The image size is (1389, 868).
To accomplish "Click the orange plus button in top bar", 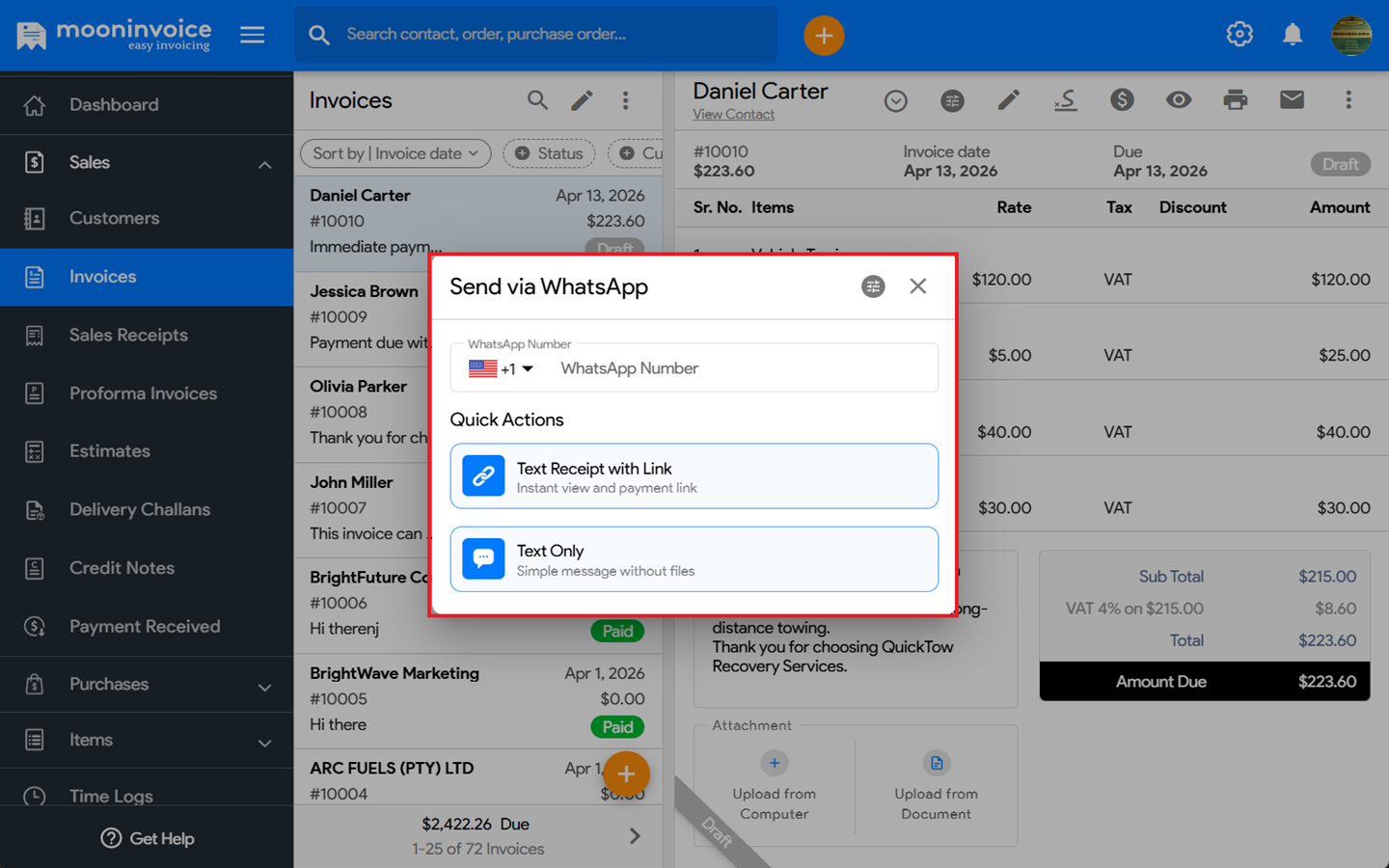I will 824,36.
